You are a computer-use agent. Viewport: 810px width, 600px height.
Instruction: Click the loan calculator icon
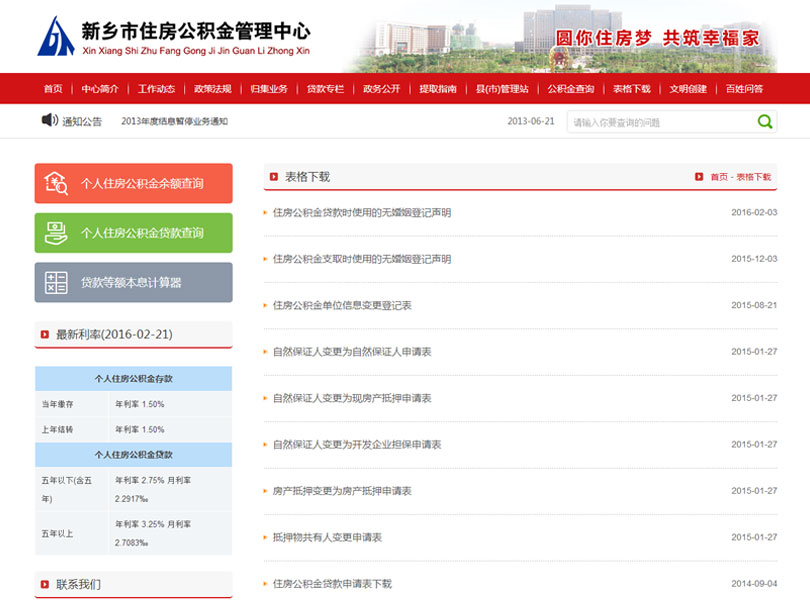56,283
